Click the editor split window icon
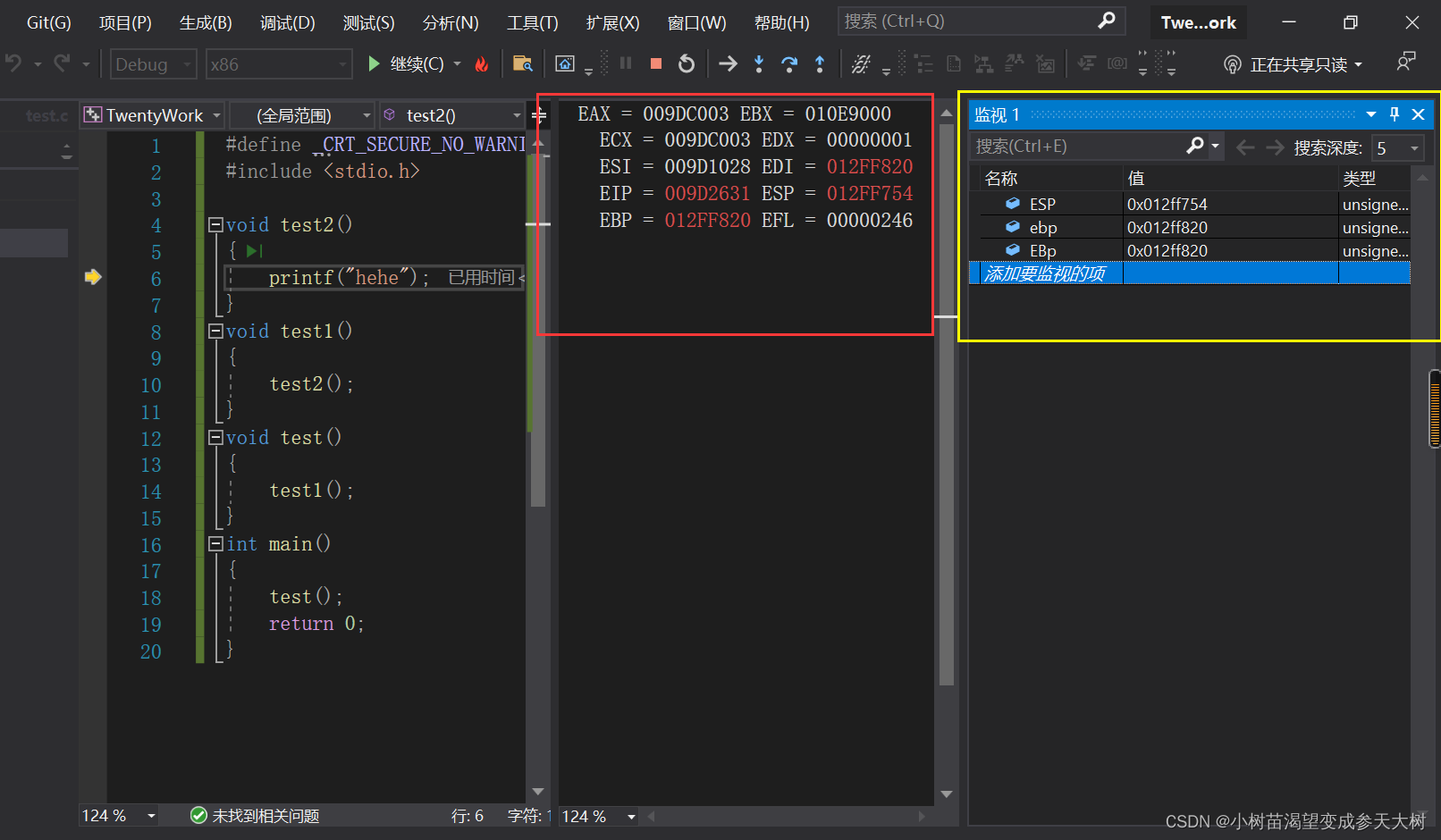 pyautogui.click(x=538, y=115)
